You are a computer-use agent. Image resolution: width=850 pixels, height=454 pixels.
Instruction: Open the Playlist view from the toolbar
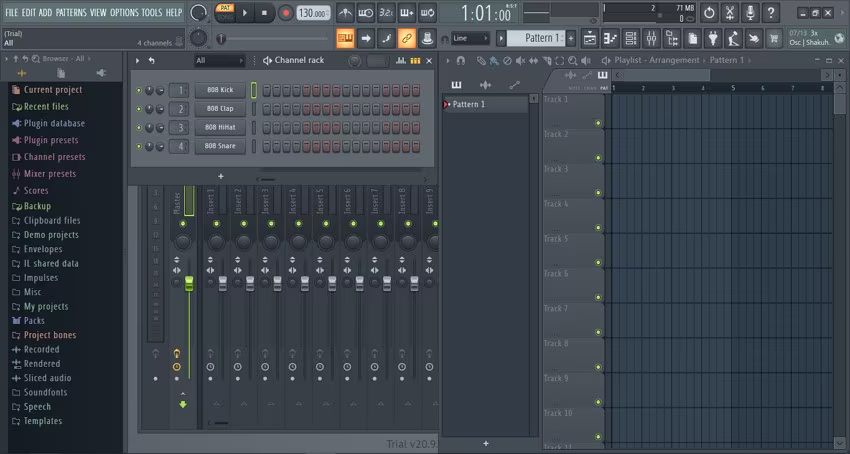click(x=590, y=38)
